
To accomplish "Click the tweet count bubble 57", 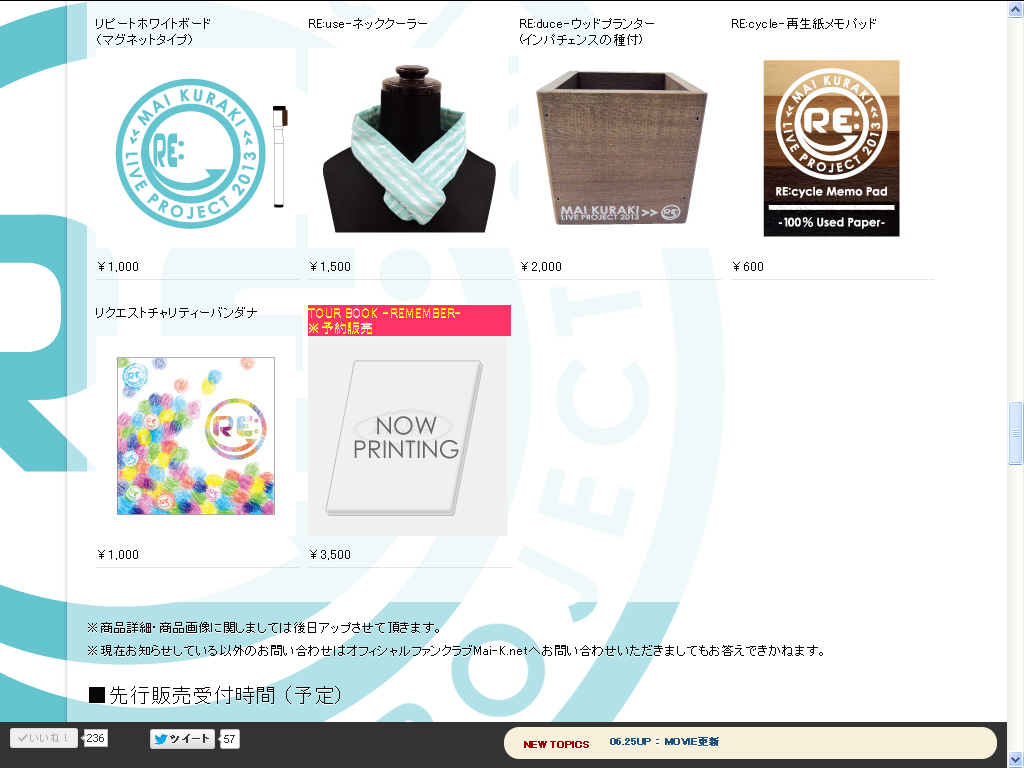I will (229, 739).
